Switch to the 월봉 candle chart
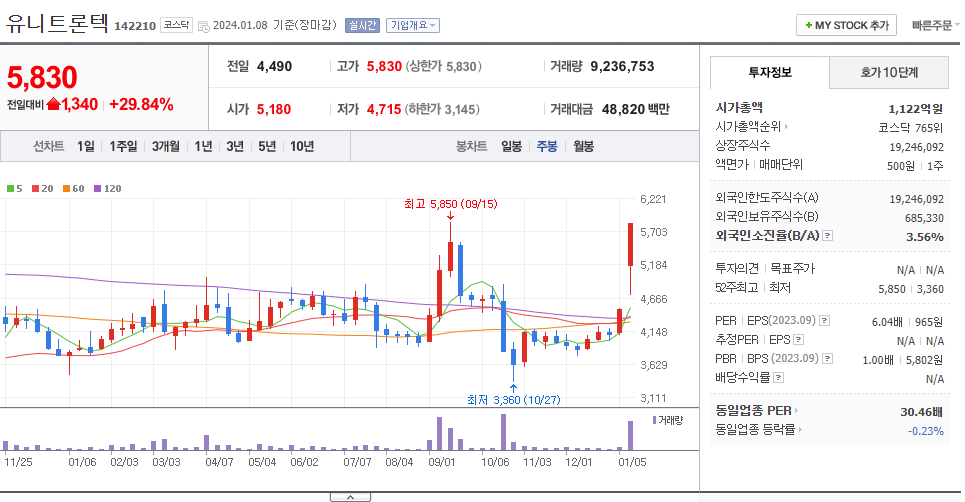Viewport: 965px width, 502px height. (x=583, y=146)
